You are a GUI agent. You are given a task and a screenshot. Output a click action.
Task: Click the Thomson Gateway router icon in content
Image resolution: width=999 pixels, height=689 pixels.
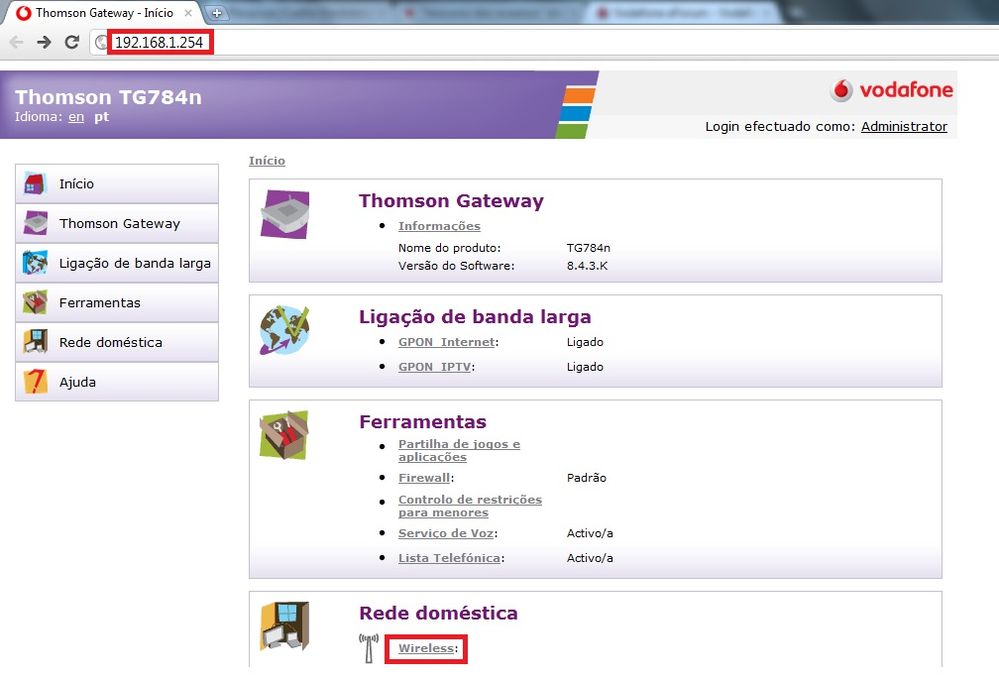coord(284,213)
